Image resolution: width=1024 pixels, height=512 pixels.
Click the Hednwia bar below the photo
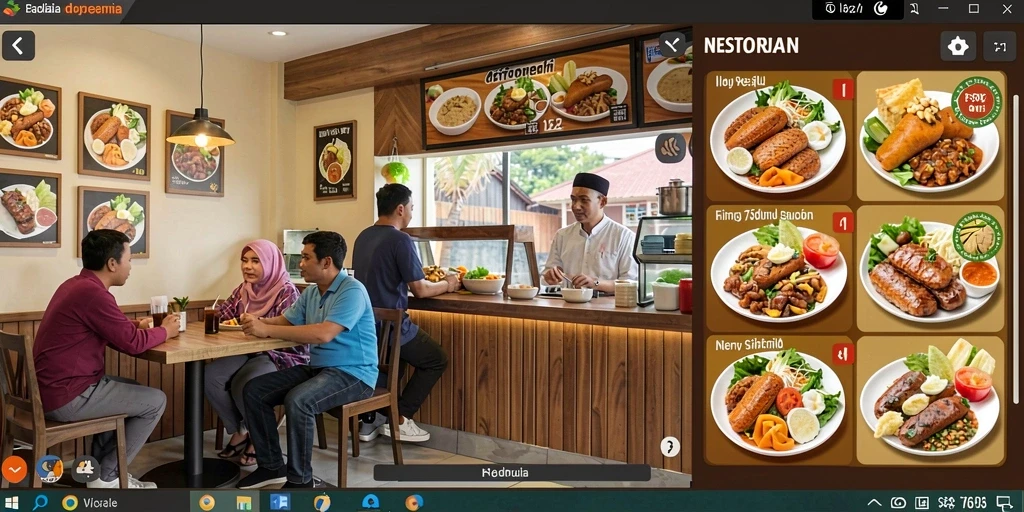[x=511, y=472]
